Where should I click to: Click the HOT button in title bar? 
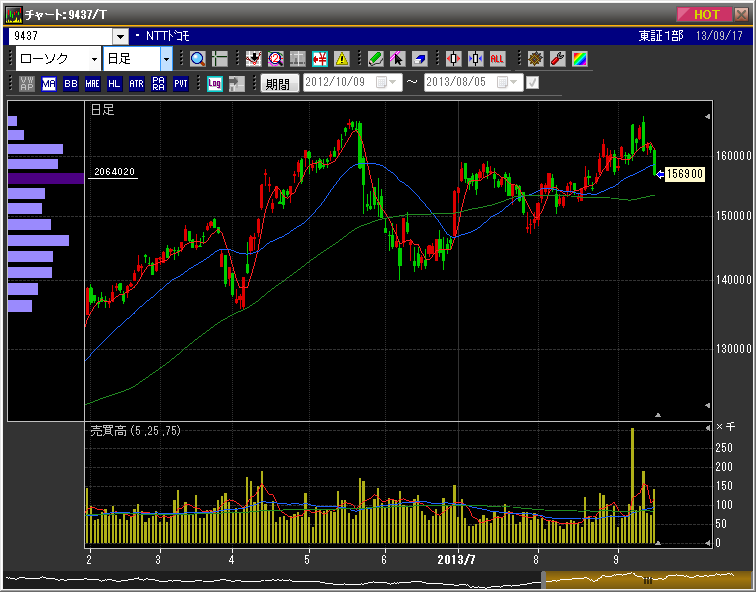pyautogui.click(x=706, y=14)
